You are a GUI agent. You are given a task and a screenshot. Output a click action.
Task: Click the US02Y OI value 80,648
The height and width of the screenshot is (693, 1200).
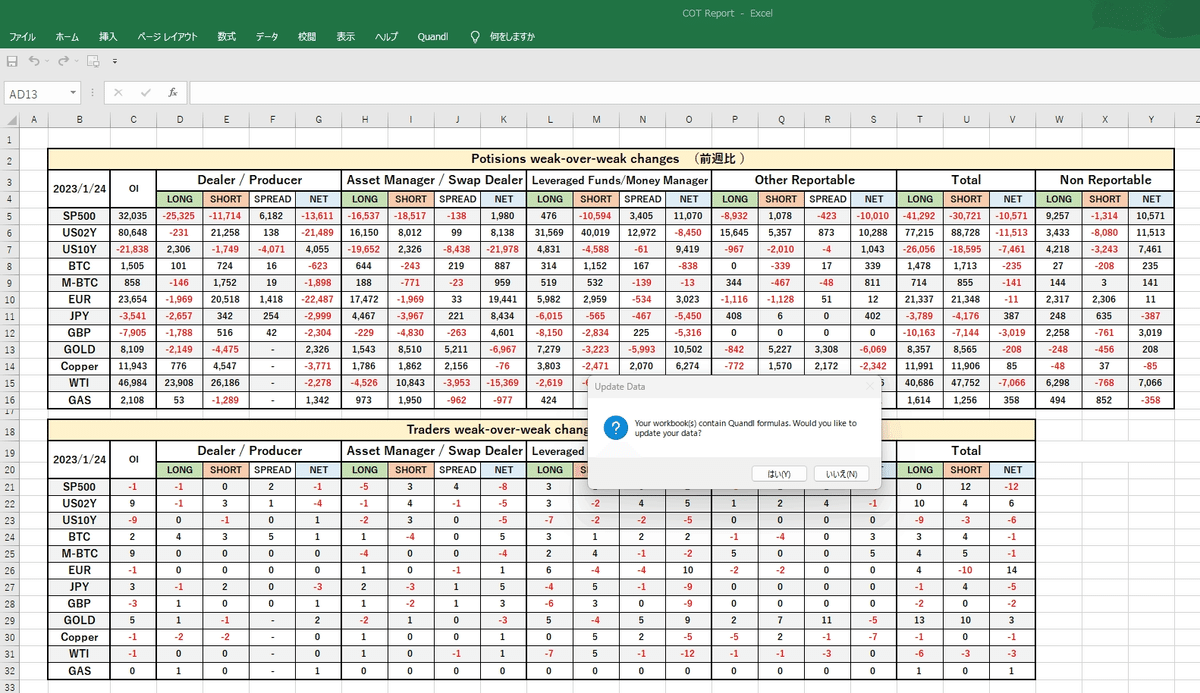pos(133,232)
